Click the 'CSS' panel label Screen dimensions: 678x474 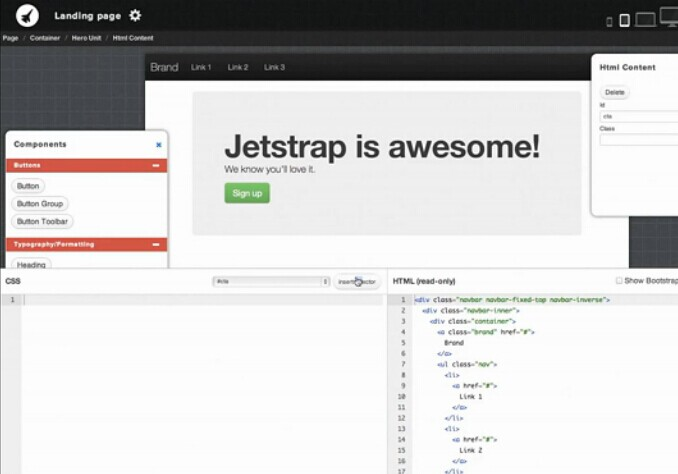point(13,281)
